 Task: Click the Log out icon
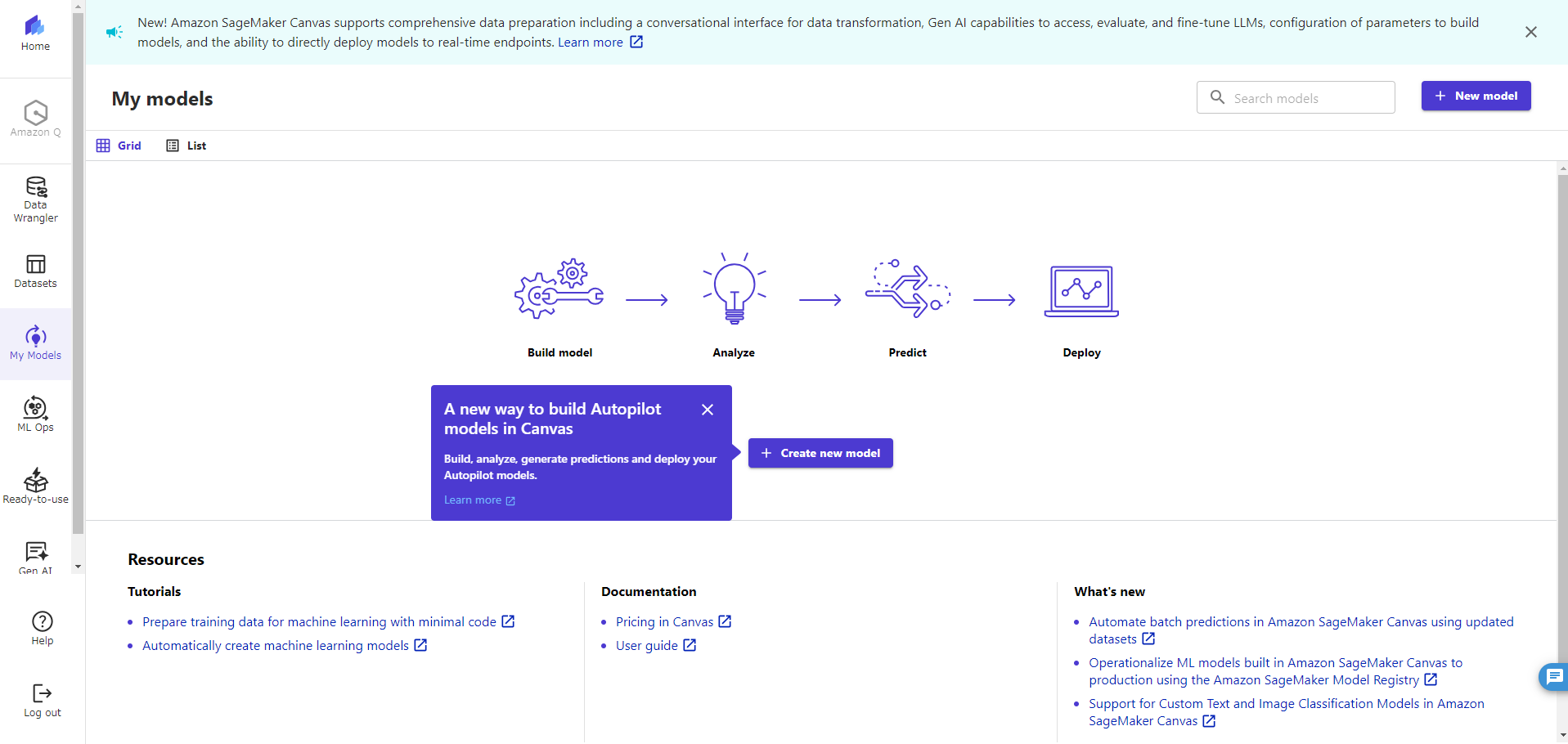[x=43, y=693]
